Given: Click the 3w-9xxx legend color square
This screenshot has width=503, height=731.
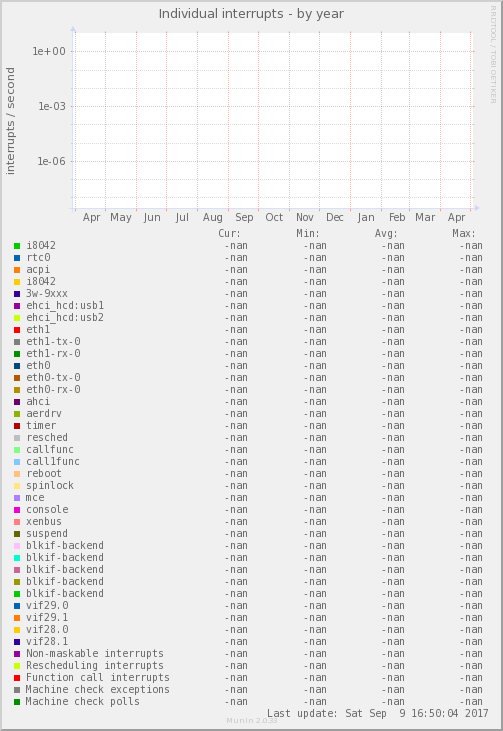Looking at the screenshot, I should (17, 294).
